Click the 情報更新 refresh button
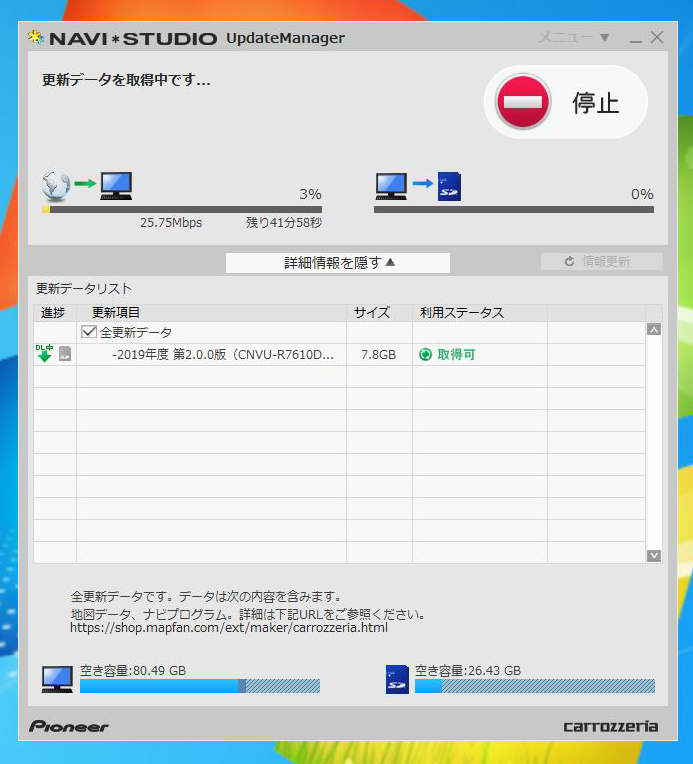 [x=601, y=261]
